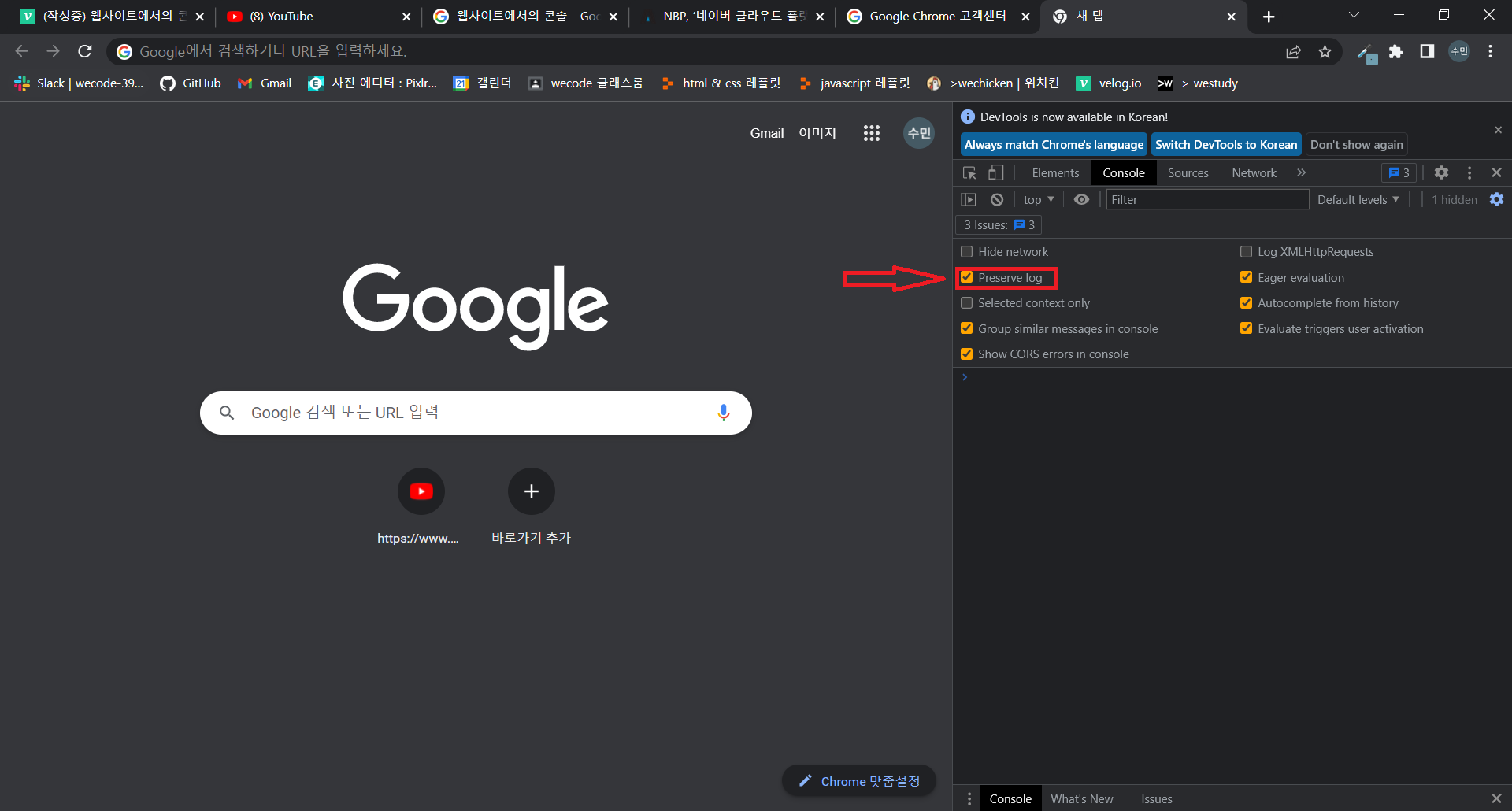The height and width of the screenshot is (811, 1512).
Task: Open the YouTube shortcut tile
Action: click(421, 491)
